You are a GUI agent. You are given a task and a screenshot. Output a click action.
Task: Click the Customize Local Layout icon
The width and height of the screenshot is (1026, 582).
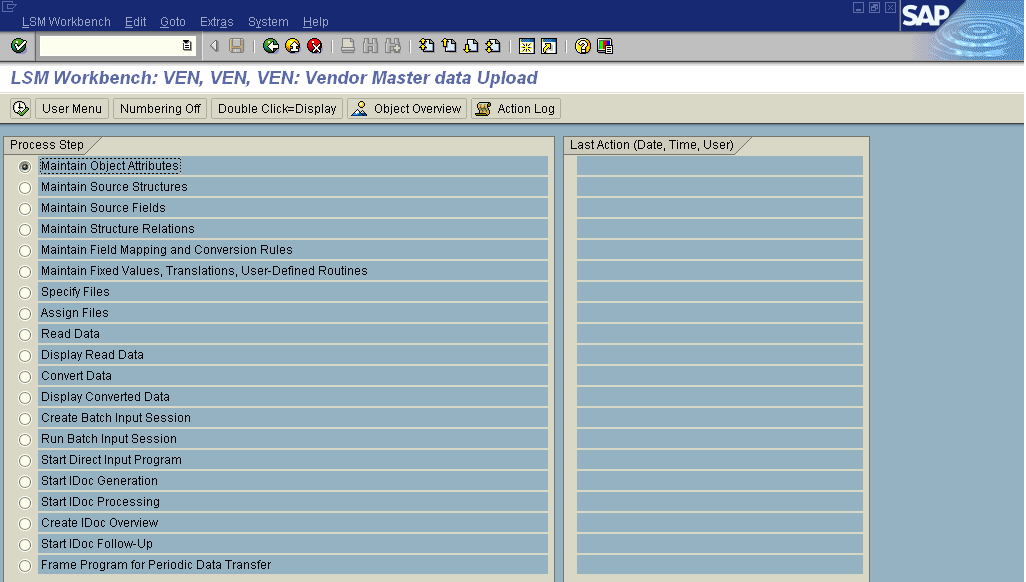point(605,46)
